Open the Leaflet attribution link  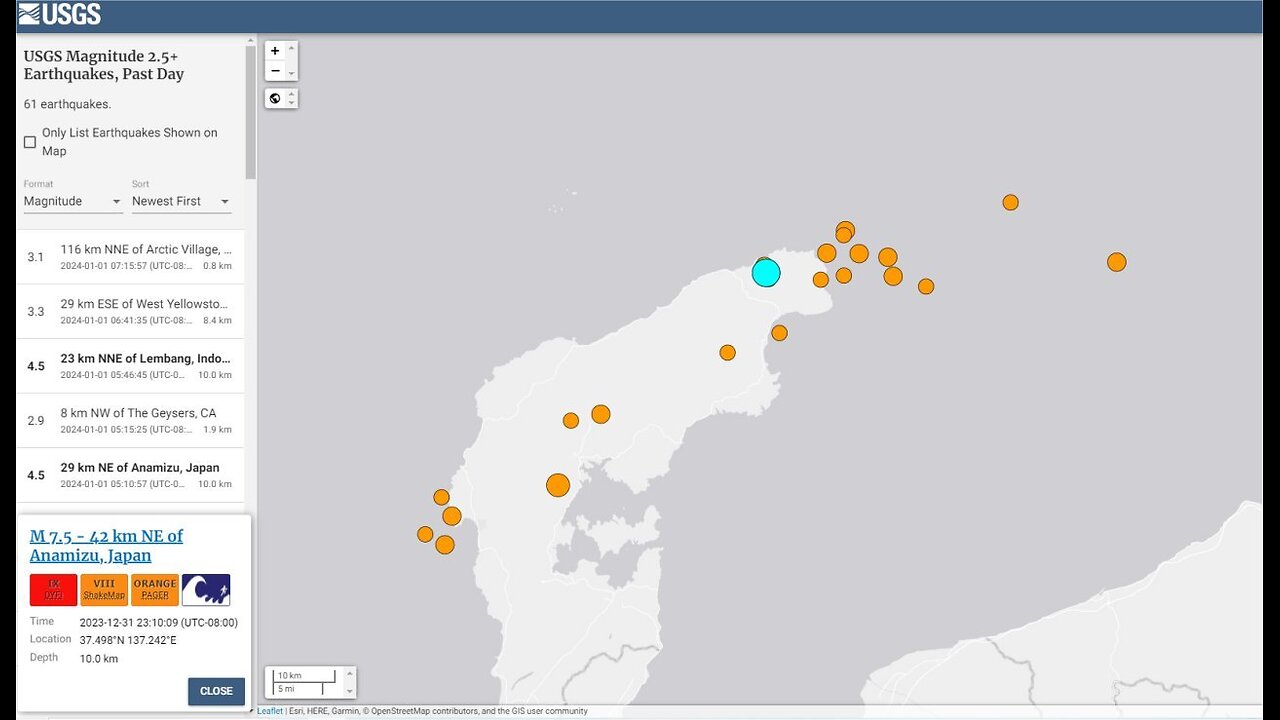pos(270,711)
